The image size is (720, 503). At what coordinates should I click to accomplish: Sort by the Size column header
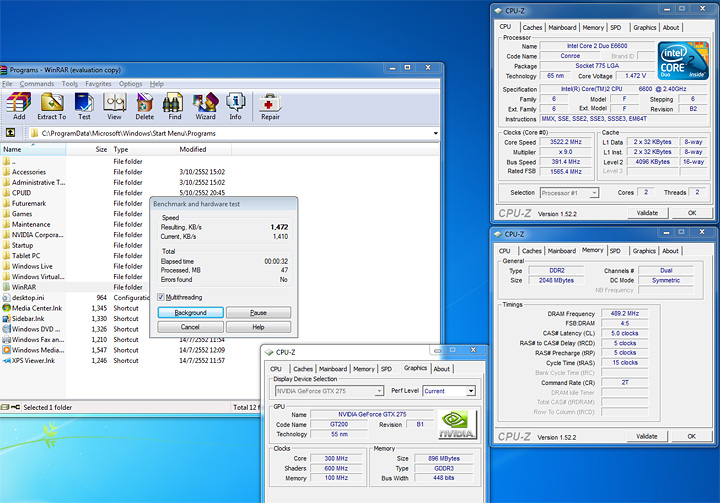point(87,149)
